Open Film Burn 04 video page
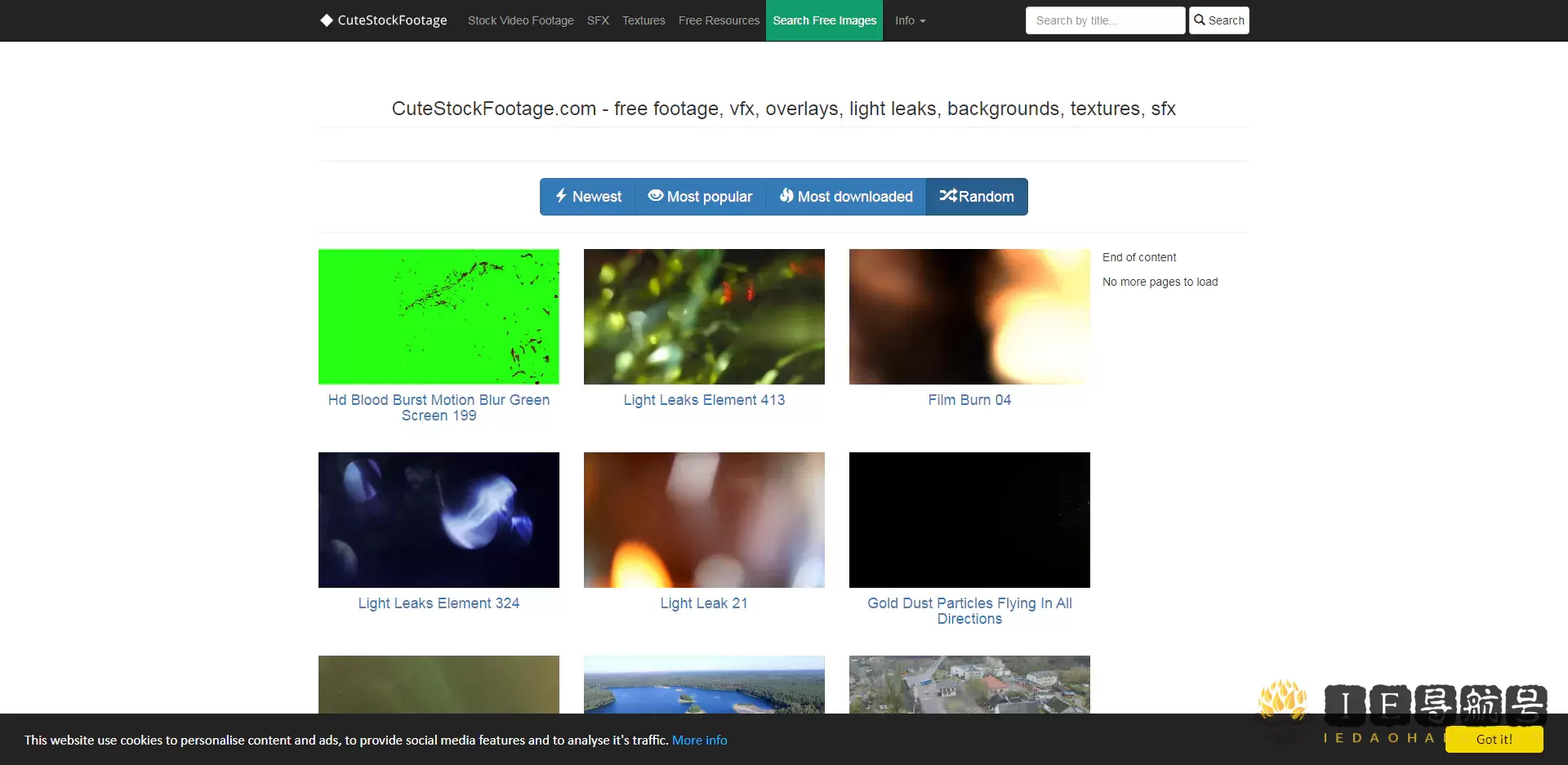This screenshot has width=1568, height=765. 969,400
